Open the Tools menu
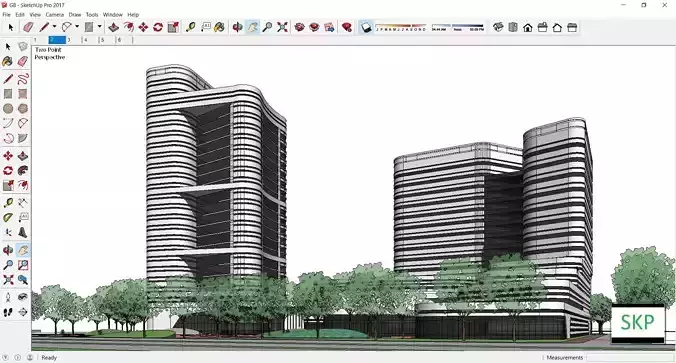676x363 pixels. click(x=92, y=15)
